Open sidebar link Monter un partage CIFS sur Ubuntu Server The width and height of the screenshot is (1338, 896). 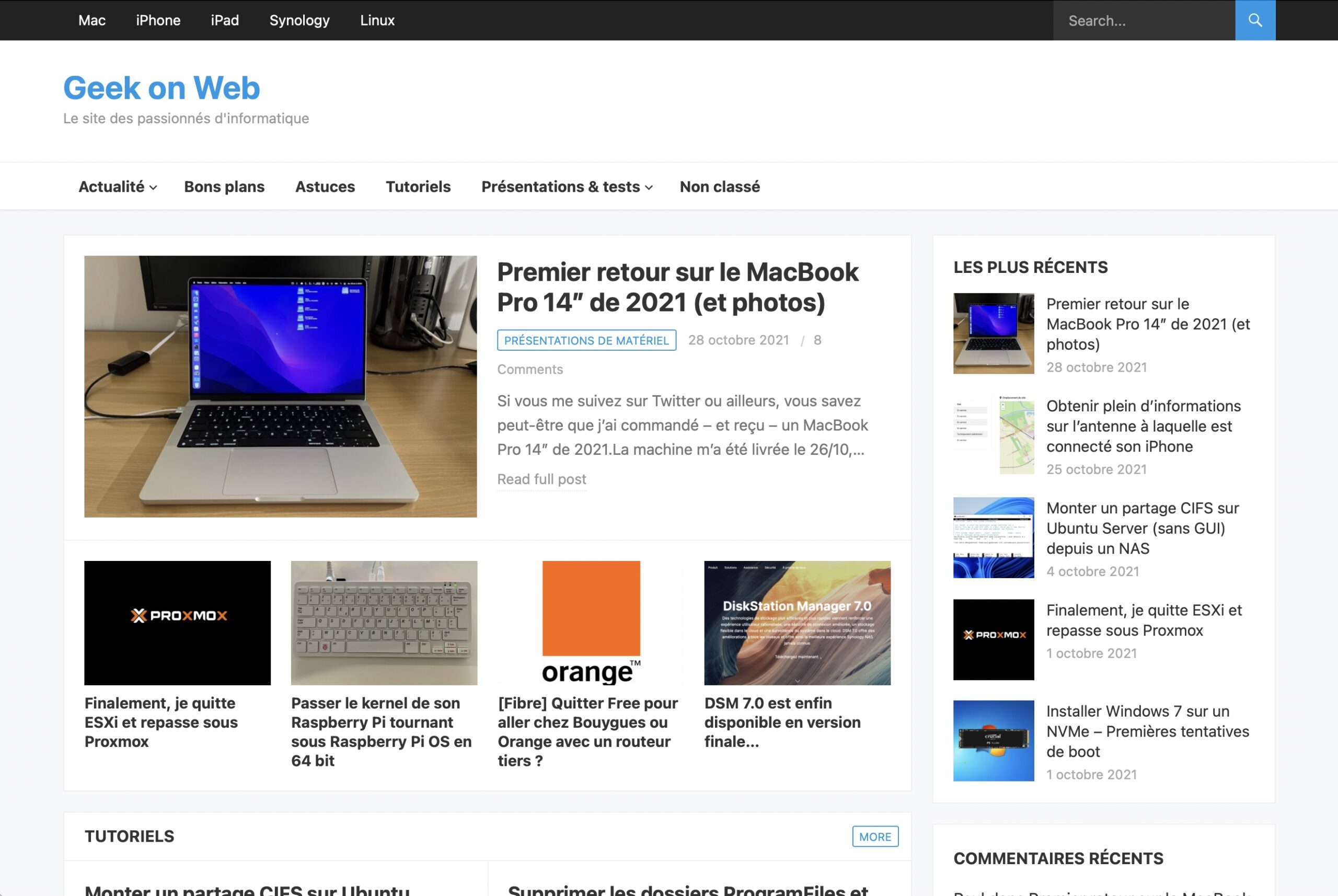pos(1143,528)
